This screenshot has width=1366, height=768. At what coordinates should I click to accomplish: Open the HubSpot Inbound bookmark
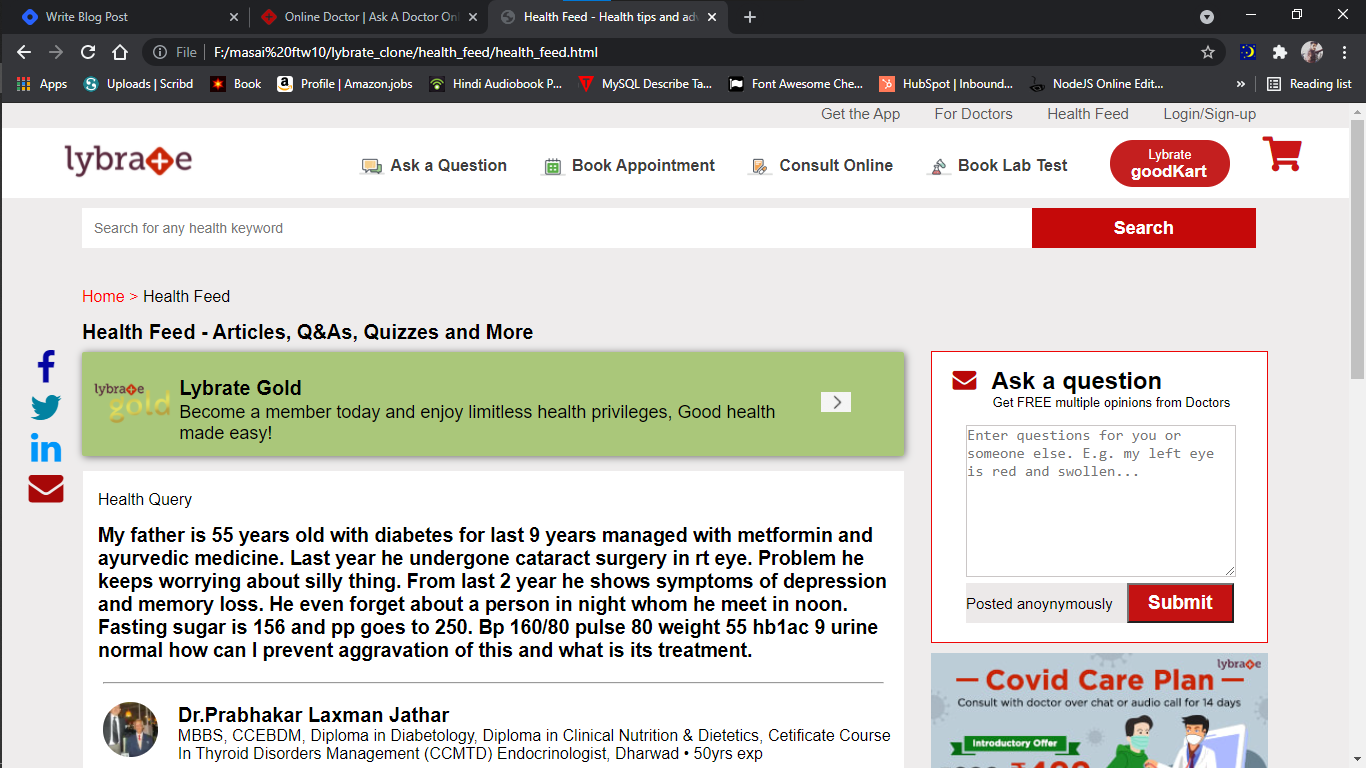click(x=946, y=84)
